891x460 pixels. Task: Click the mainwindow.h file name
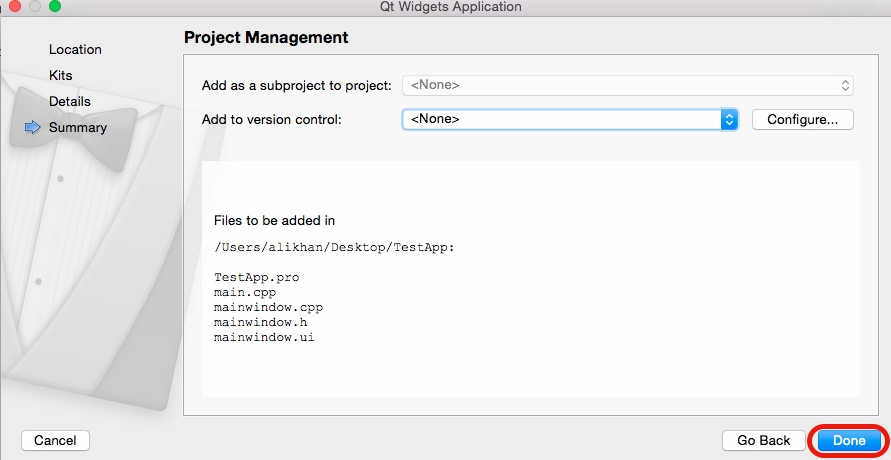[260, 322]
